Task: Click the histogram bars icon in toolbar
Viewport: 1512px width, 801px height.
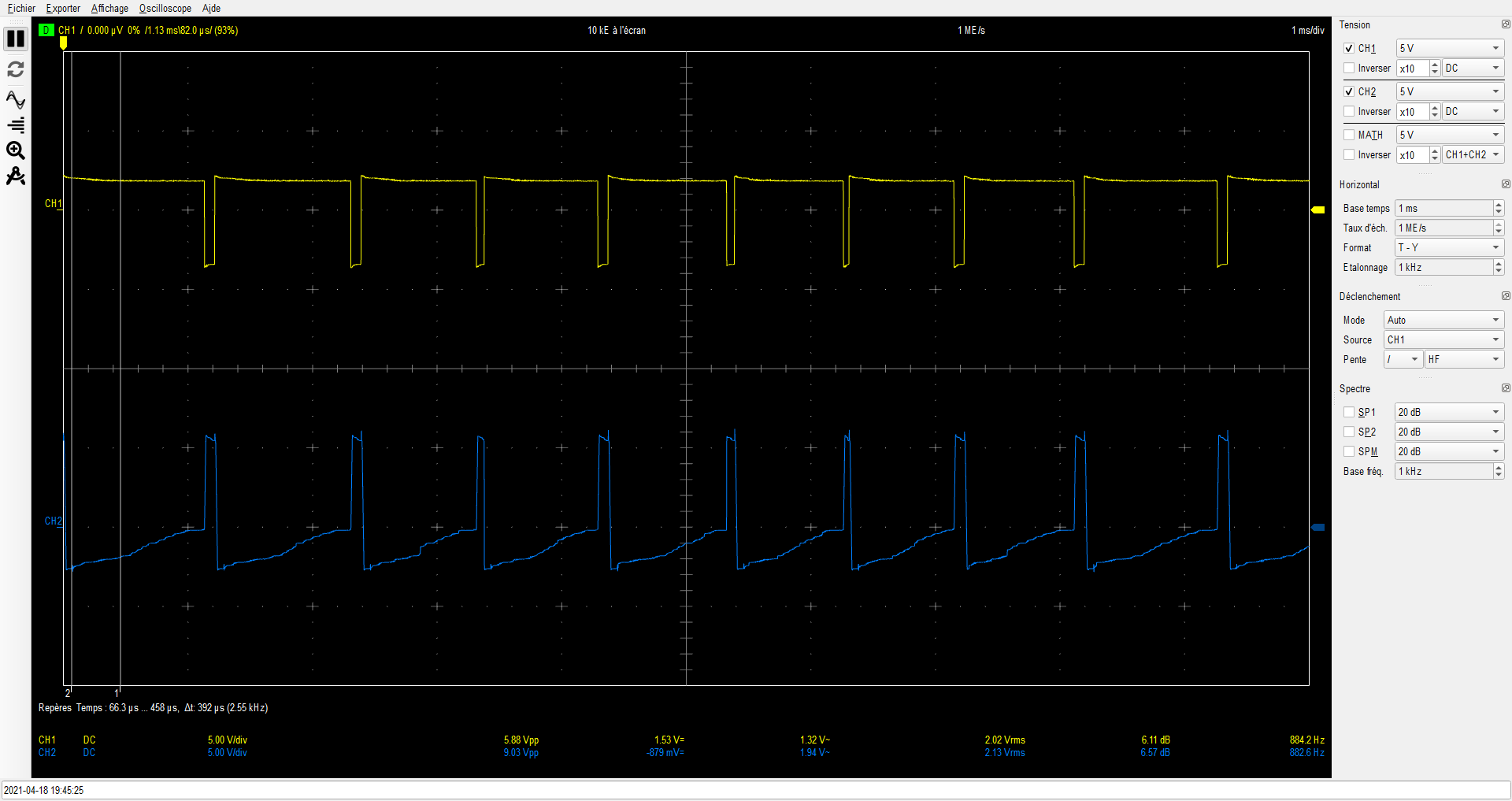Action: tap(16, 125)
